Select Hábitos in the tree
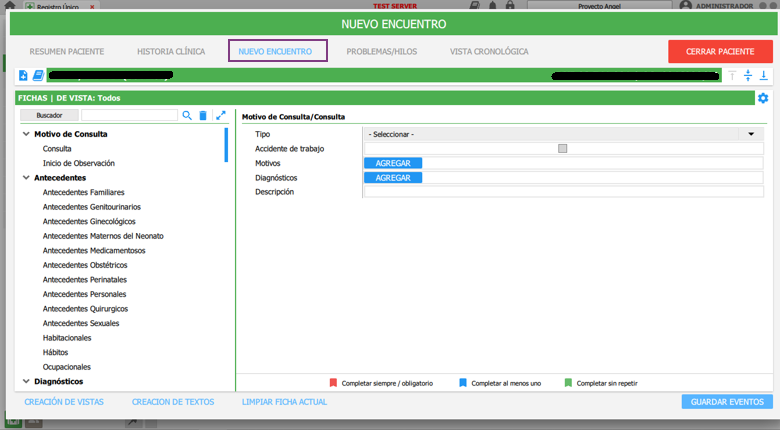Image resolution: width=780 pixels, height=430 pixels. pos(55,352)
